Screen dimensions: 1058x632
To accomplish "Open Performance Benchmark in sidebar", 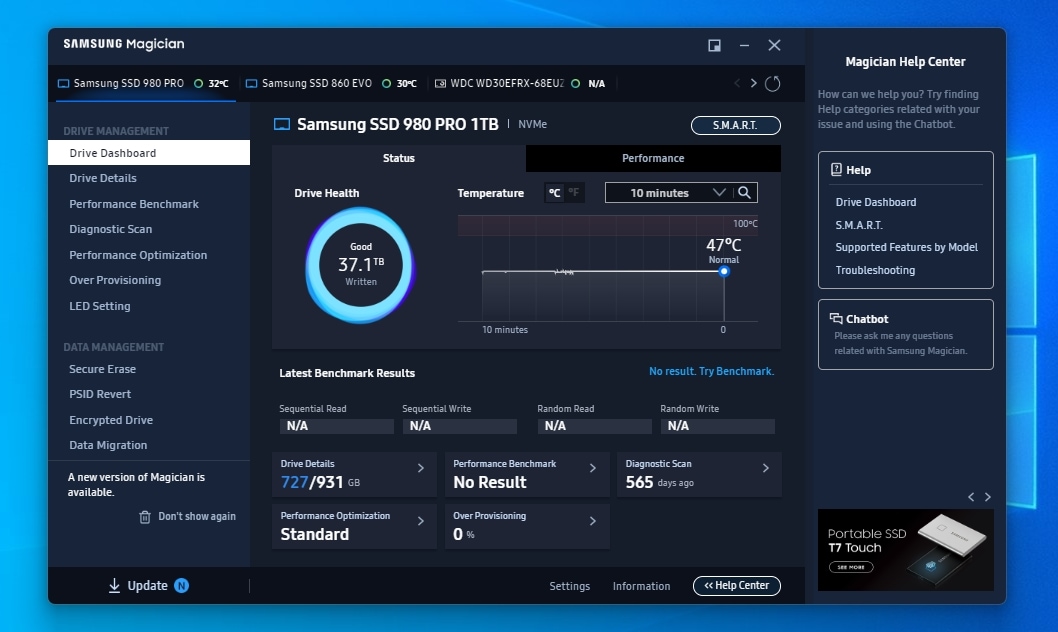I will [x=134, y=204].
